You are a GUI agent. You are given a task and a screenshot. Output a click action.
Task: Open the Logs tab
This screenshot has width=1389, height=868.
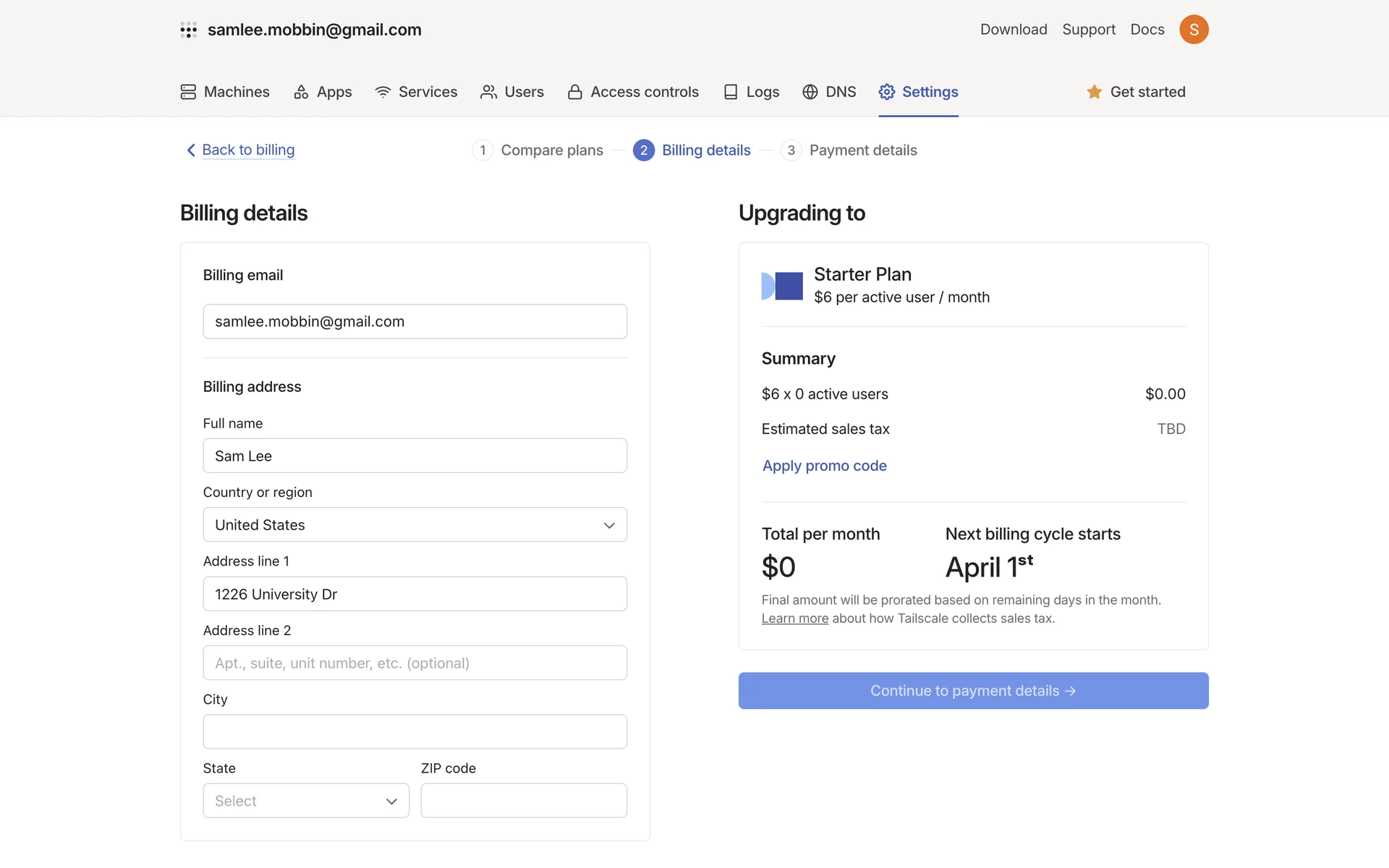pos(752,92)
